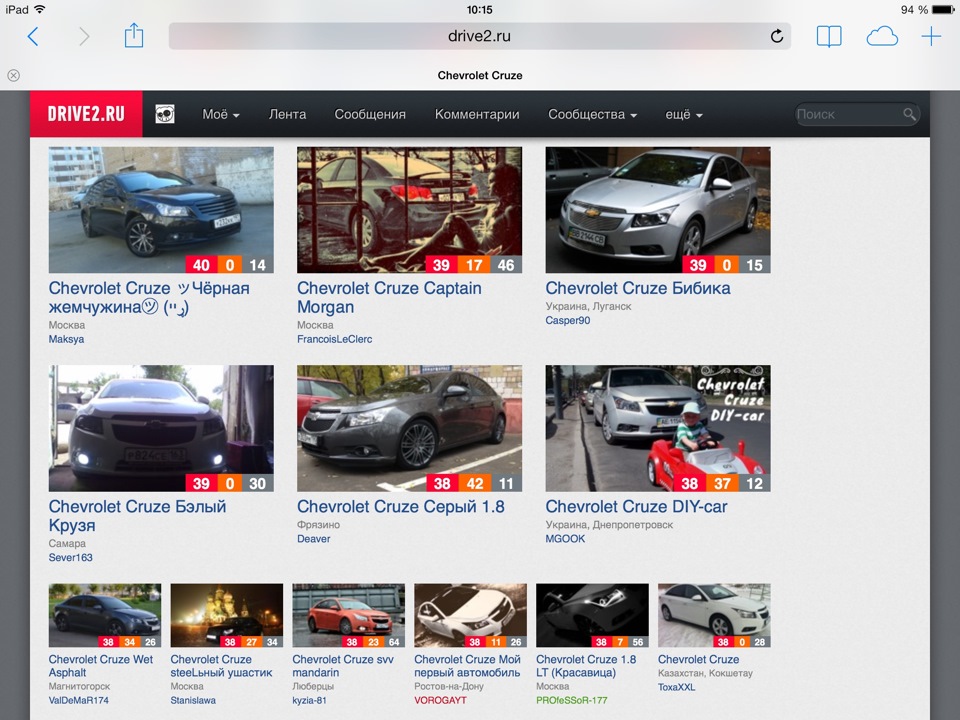Add a new tab with plus icon
This screenshot has width=960, height=720.
click(x=931, y=36)
